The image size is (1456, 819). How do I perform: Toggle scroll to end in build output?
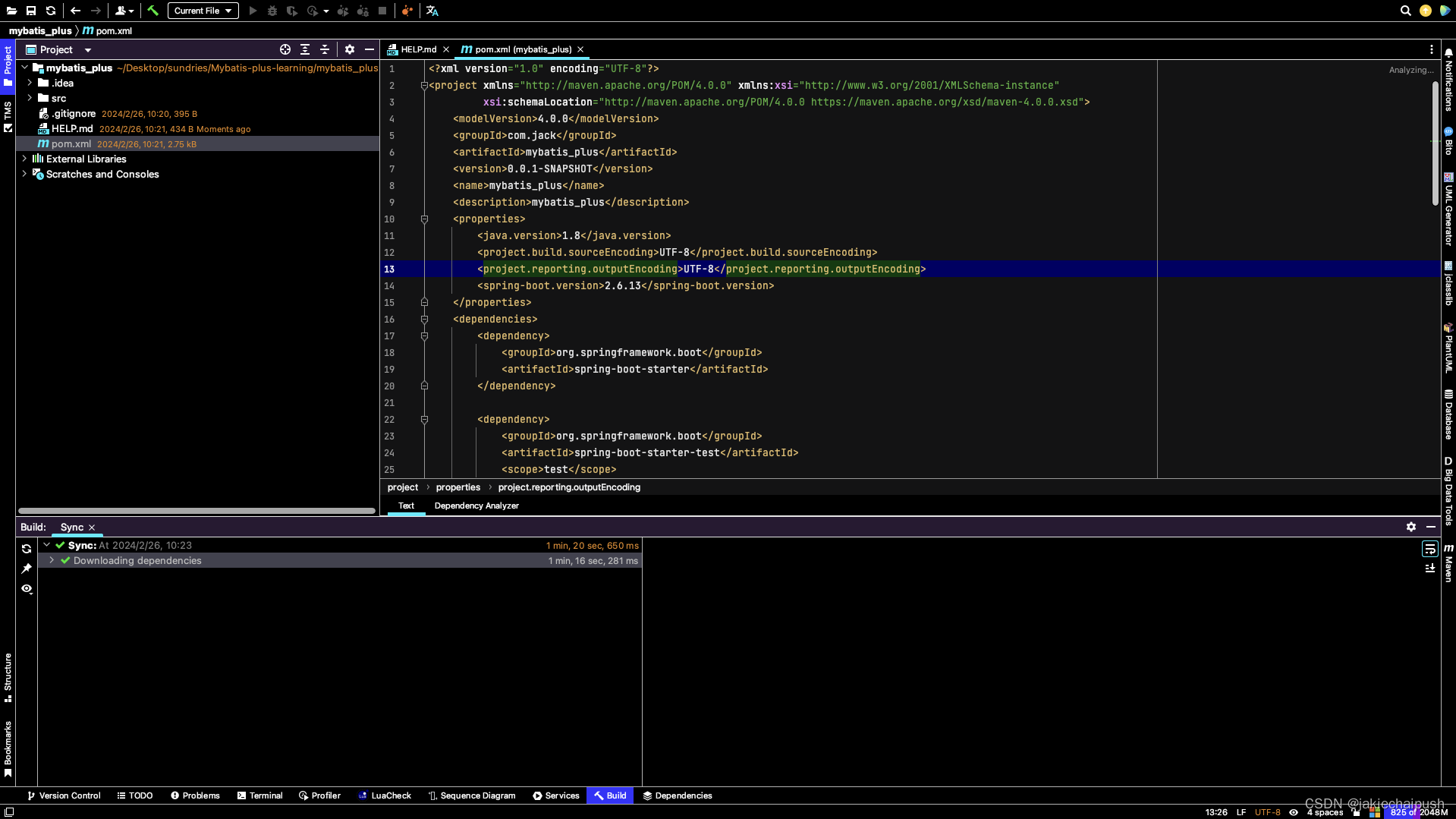[1429, 568]
